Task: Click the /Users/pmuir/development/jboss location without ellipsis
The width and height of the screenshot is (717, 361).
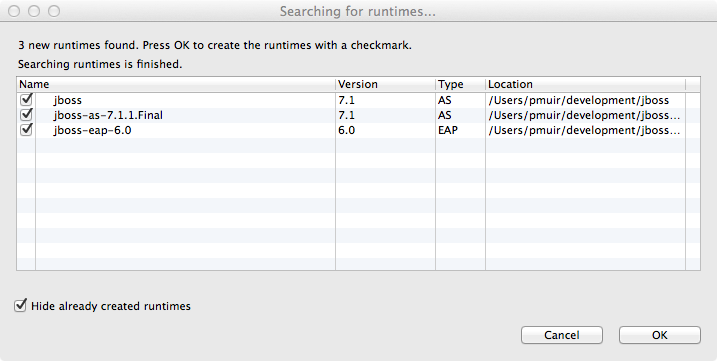Action: pos(578,100)
